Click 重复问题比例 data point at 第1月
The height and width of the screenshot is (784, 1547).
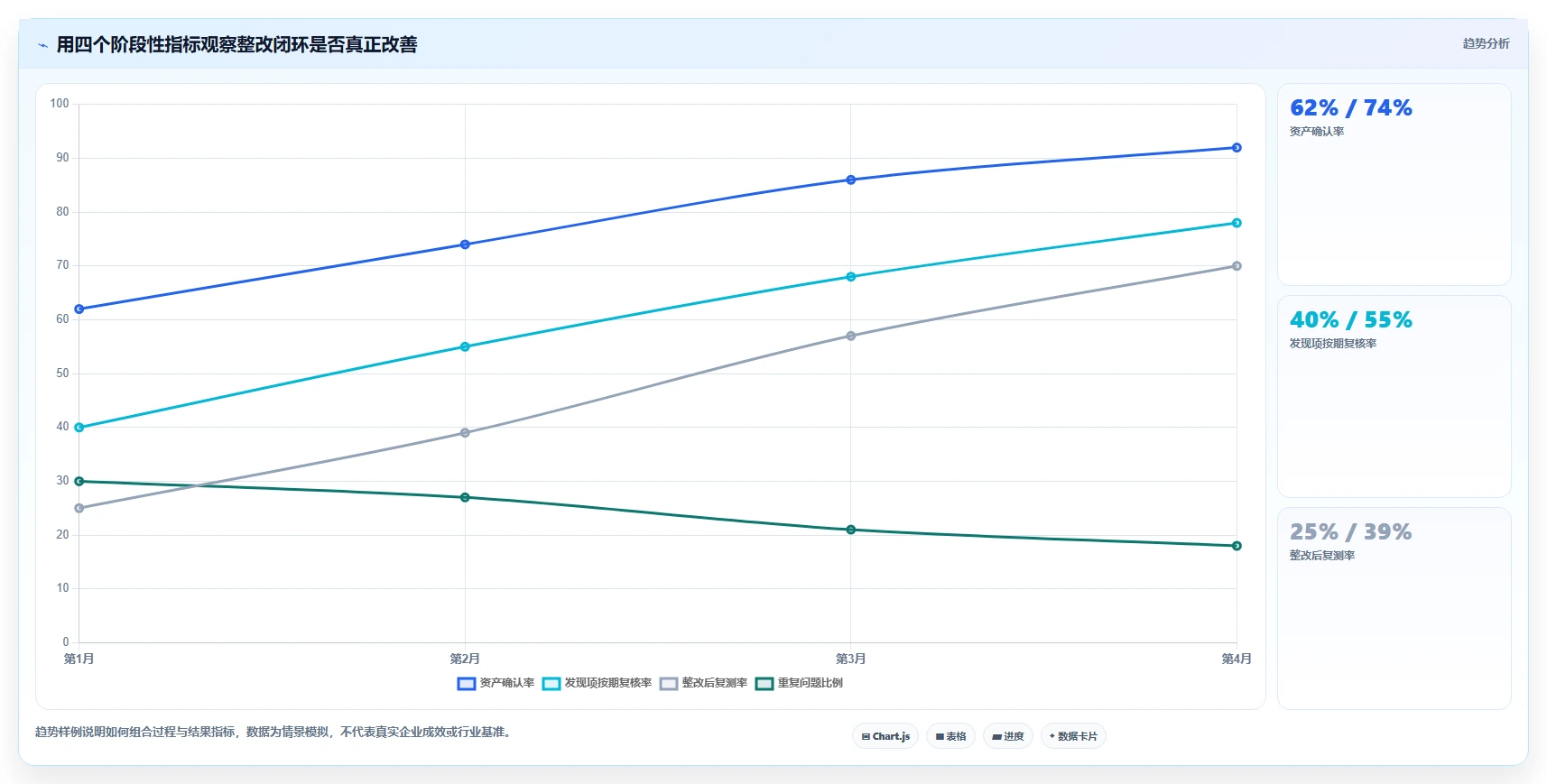pos(79,482)
